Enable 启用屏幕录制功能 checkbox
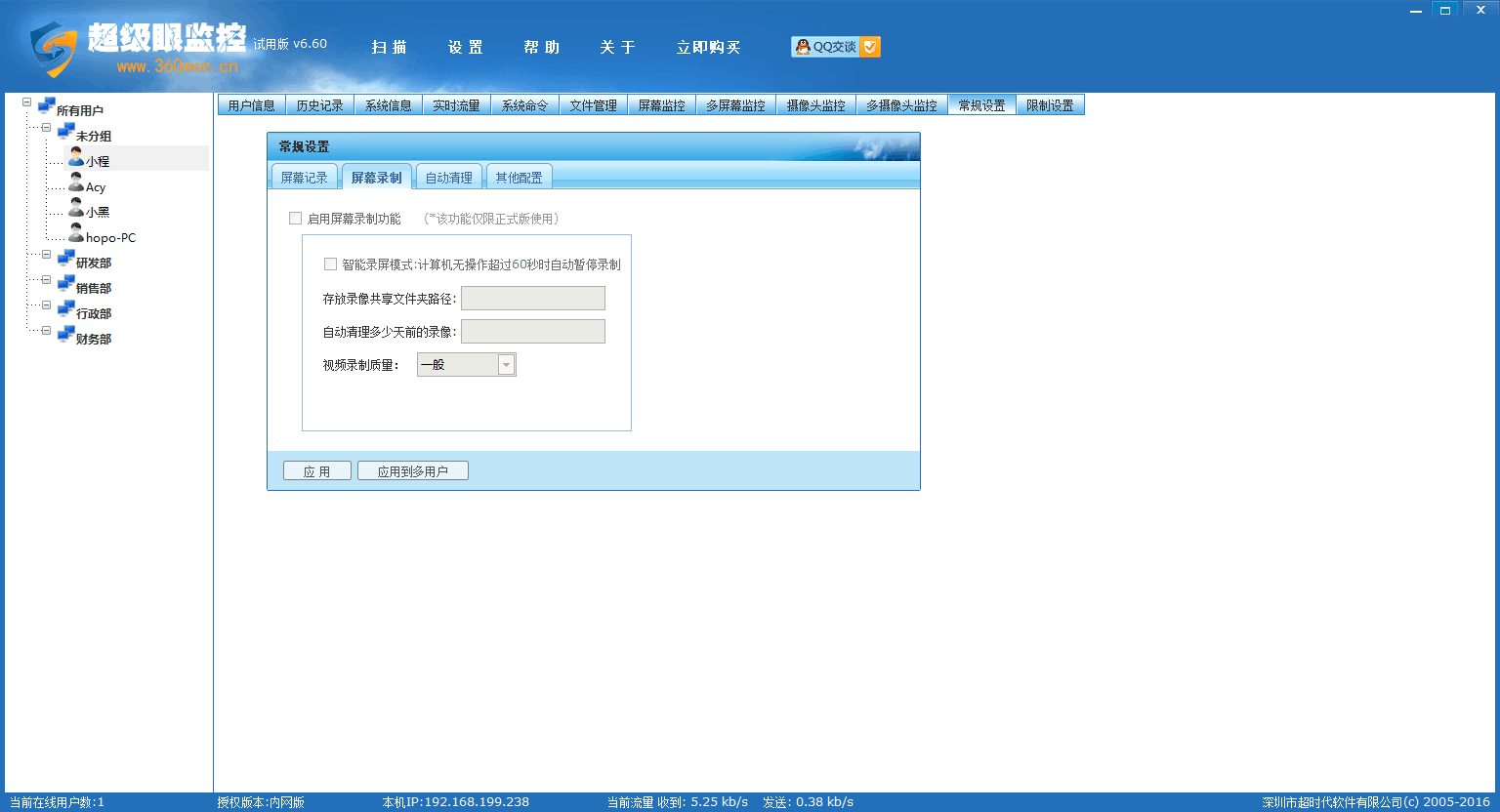The width and height of the screenshot is (1500, 812). click(295, 219)
